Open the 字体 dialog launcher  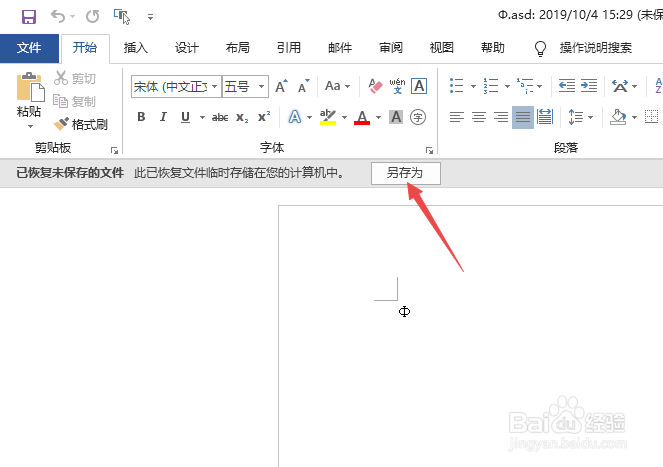(429, 150)
